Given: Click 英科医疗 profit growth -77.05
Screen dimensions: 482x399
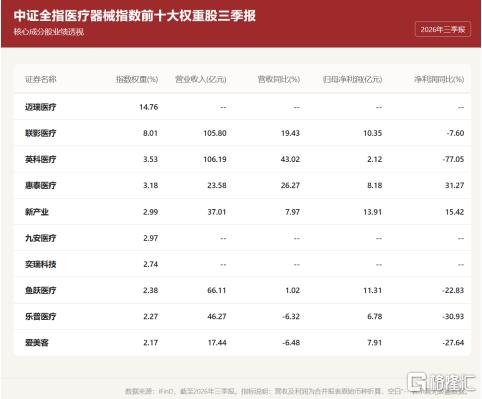Looking at the screenshot, I should click(453, 159).
